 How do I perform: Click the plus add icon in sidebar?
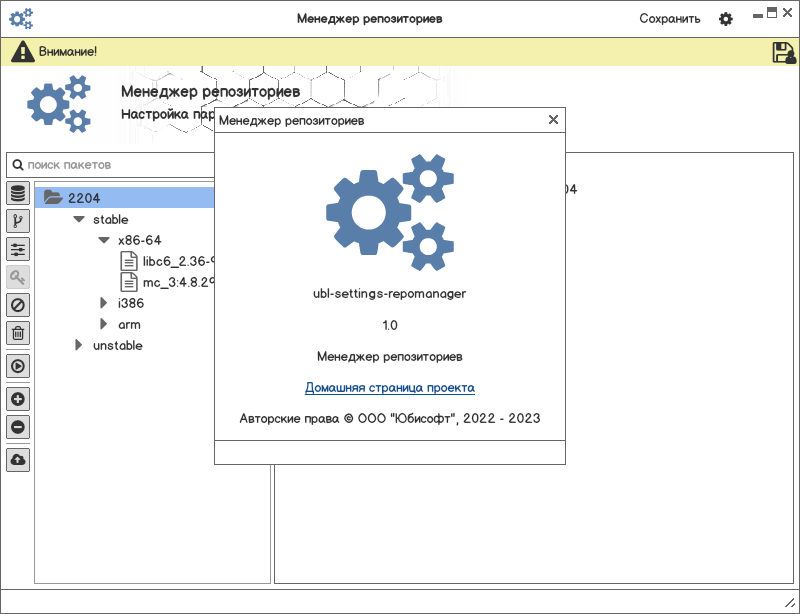(x=18, y=399)
